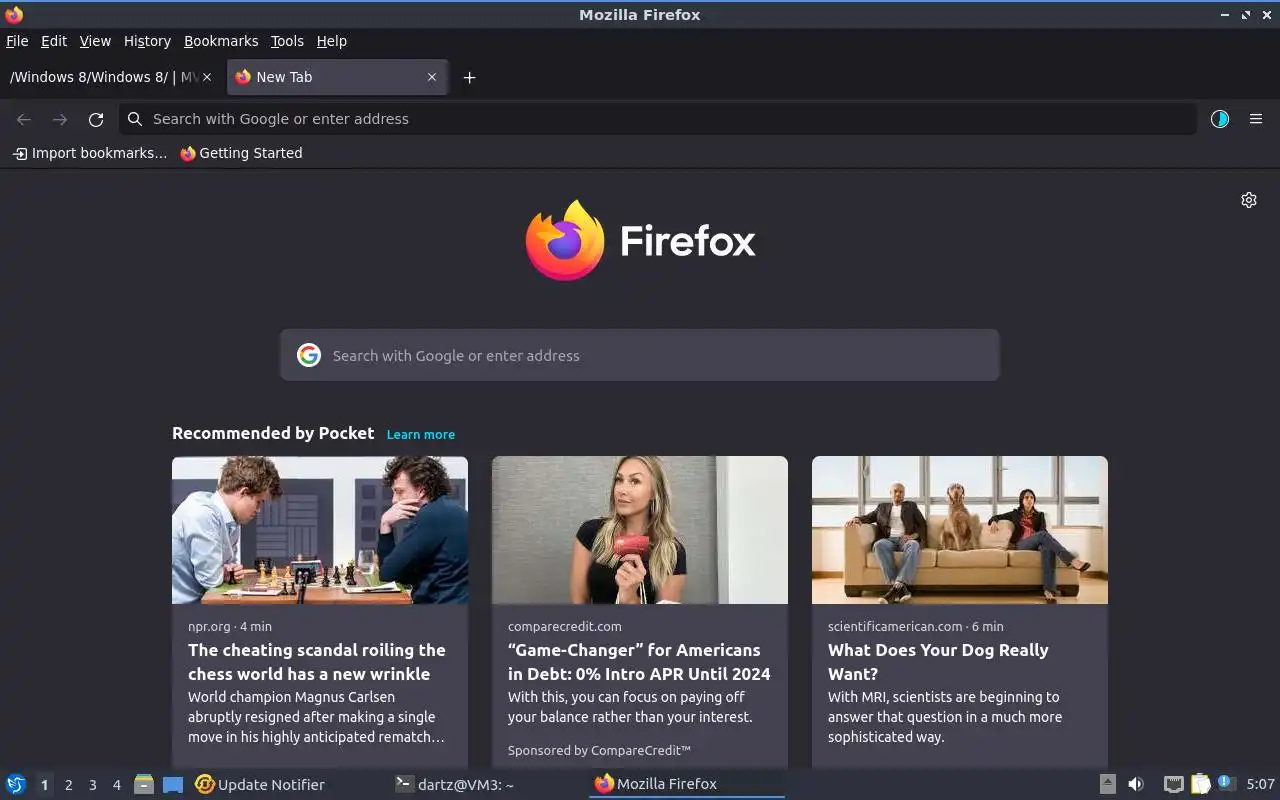Viewport: 1280px width, 800px height.
Task: Open the clipboard tray icon
Action: tap(1200, 784)
